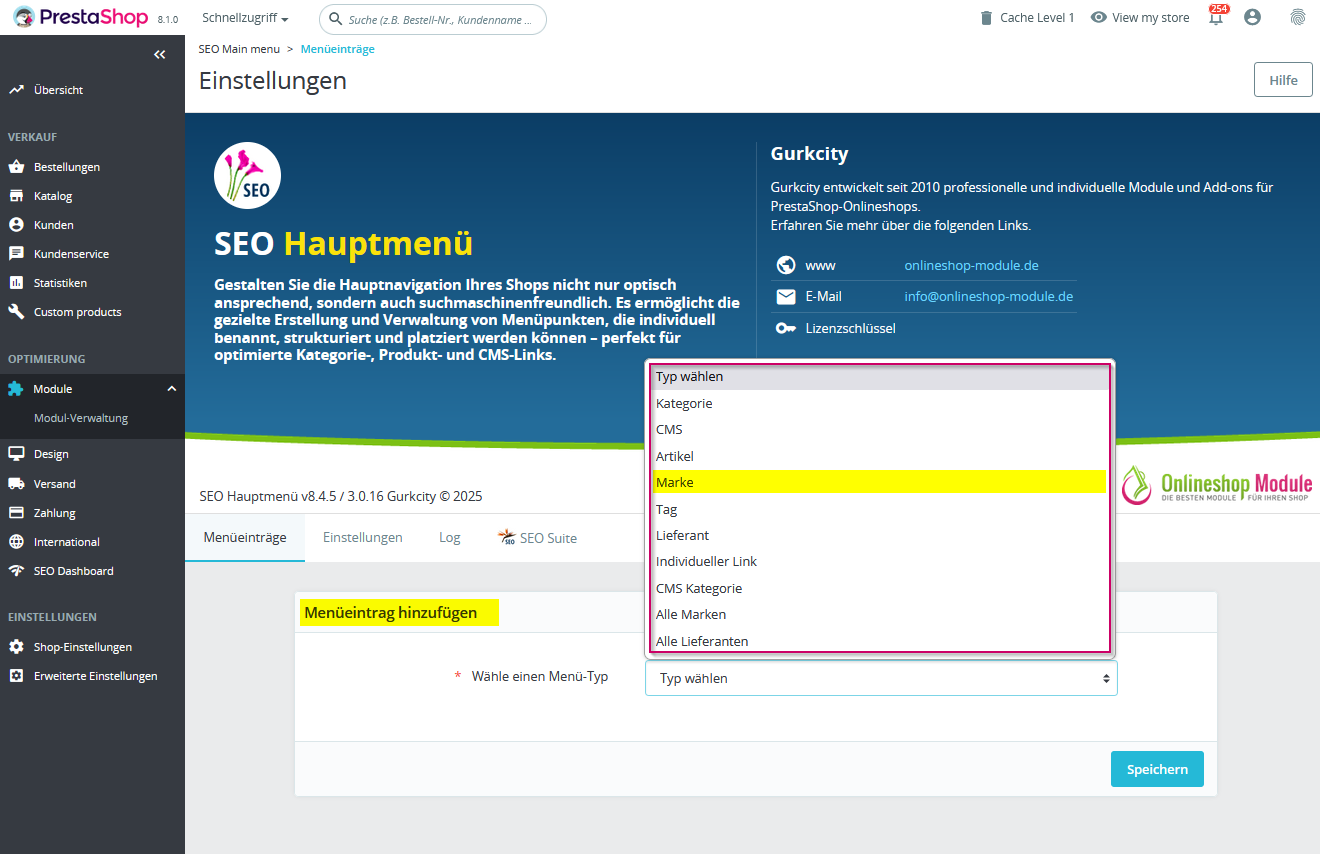Click info@onlineshop-module.de email link

pyautogui.click(x=989, y=296)
